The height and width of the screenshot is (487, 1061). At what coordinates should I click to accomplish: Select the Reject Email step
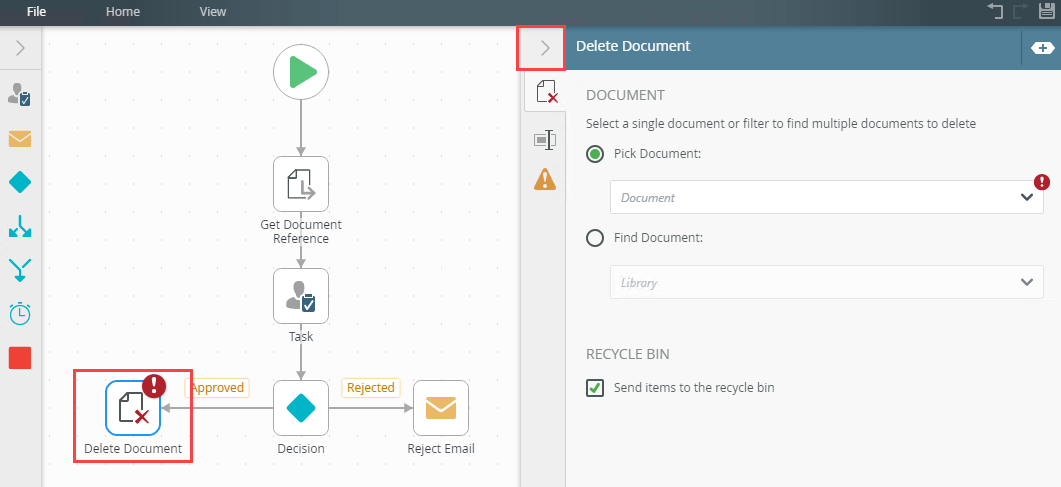[440, 408]
